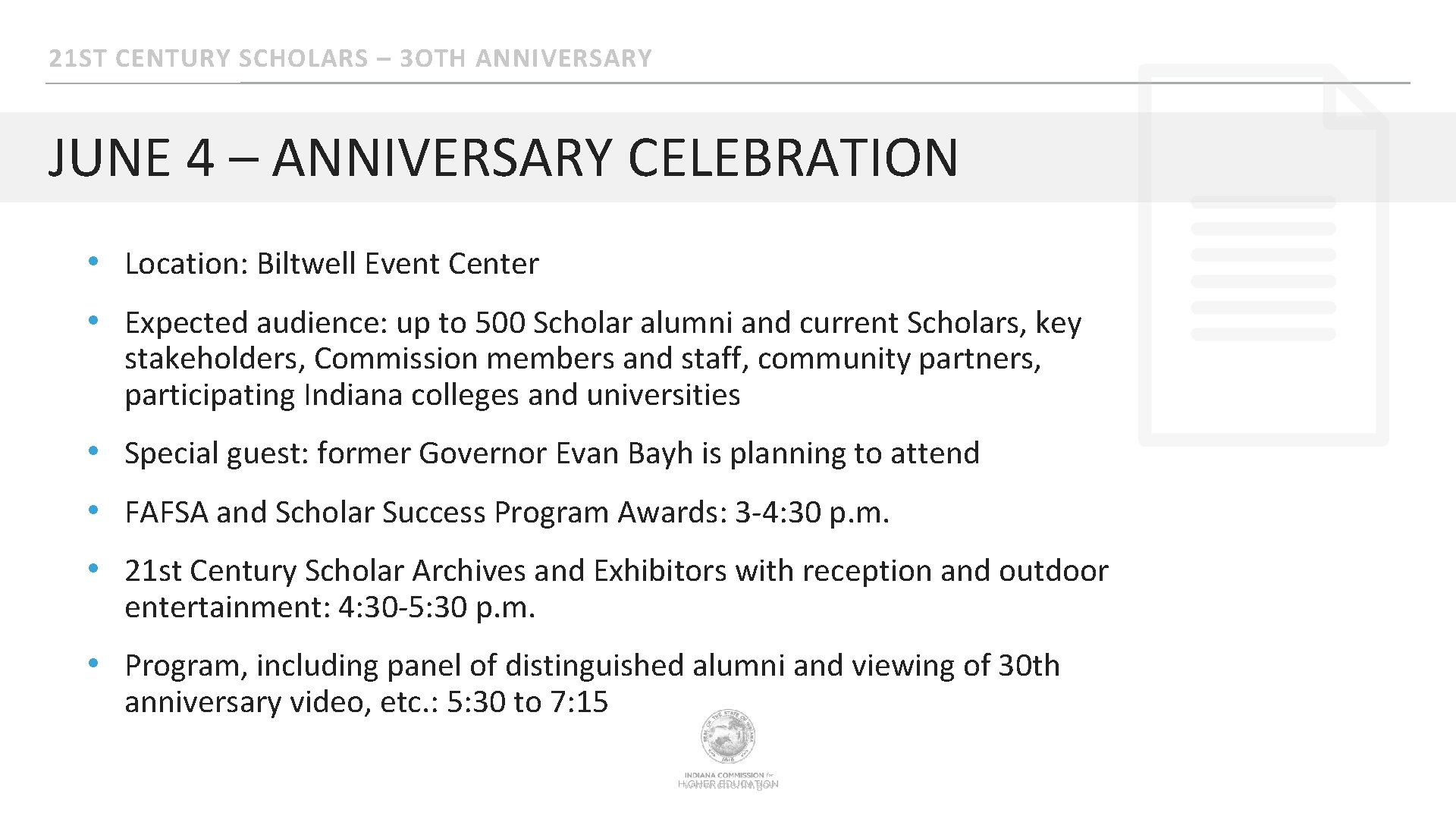Select the Scholar Archives and Exhibitors paragraph

(x=617, y=588)
